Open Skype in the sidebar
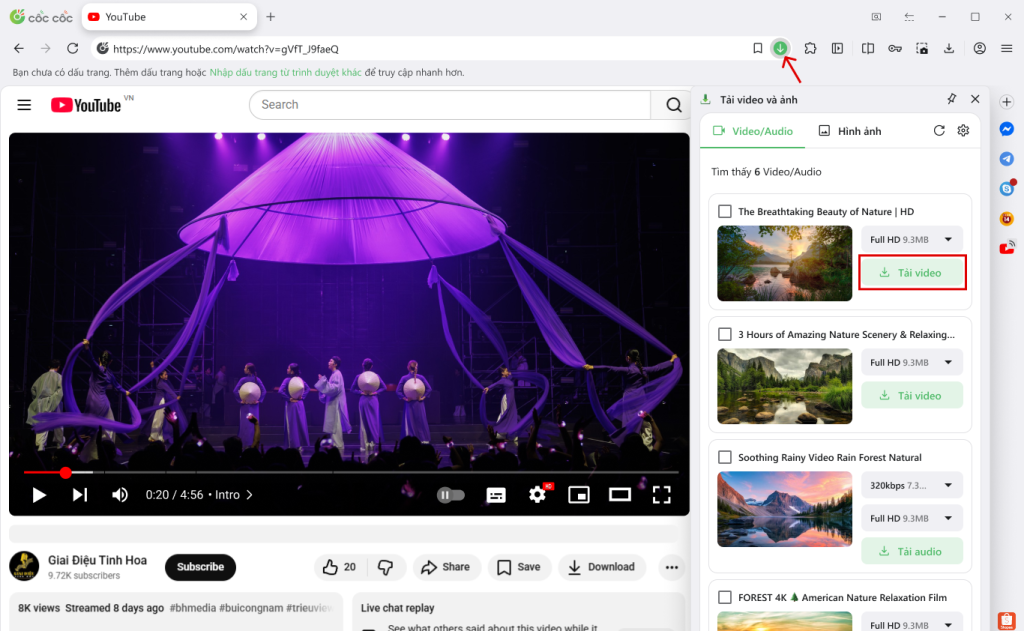This screenshot has width=1024, height=631. tap(1006, 189)
